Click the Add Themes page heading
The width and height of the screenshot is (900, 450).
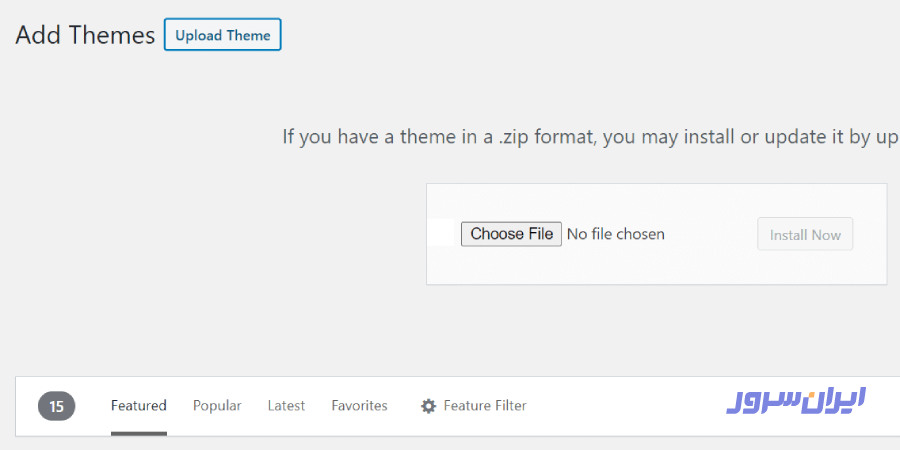[x=85, y=35]
